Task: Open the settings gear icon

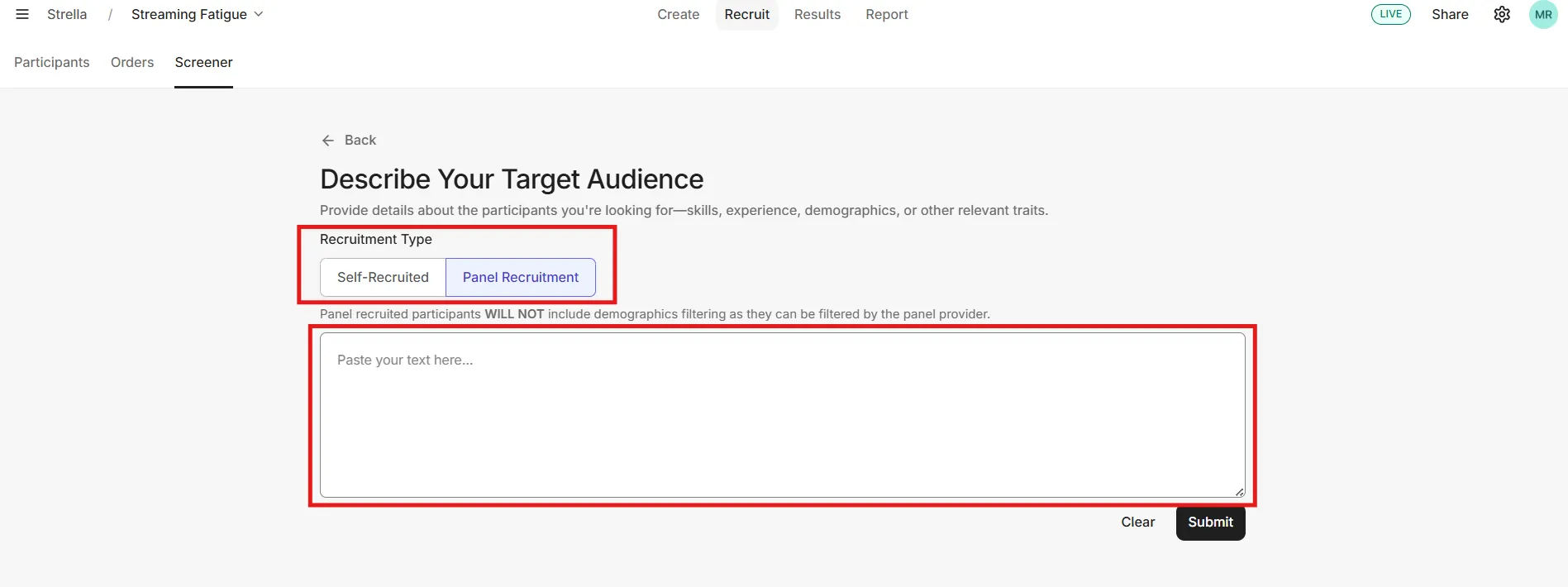Action: (x=1502, y=14)
